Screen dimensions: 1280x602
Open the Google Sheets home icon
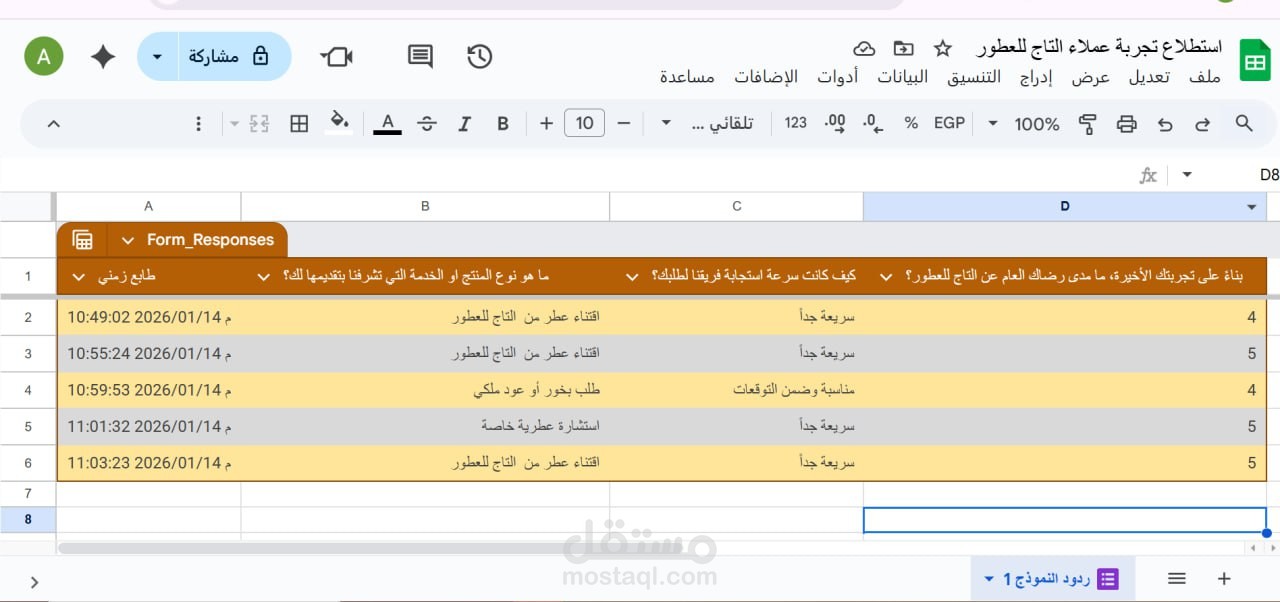[x=1254, y=60]
